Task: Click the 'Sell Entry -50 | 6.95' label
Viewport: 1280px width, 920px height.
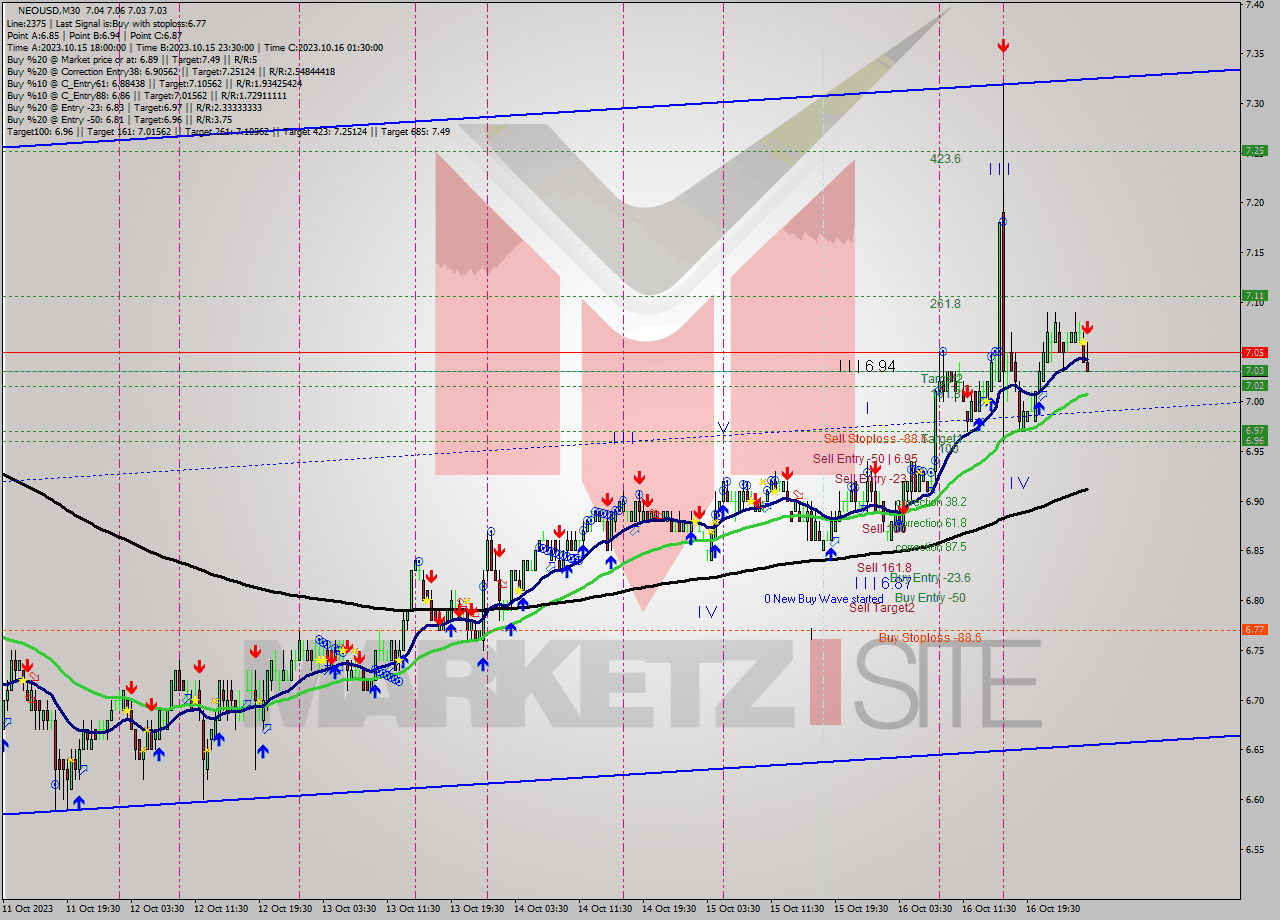Action: click(865, 458)
